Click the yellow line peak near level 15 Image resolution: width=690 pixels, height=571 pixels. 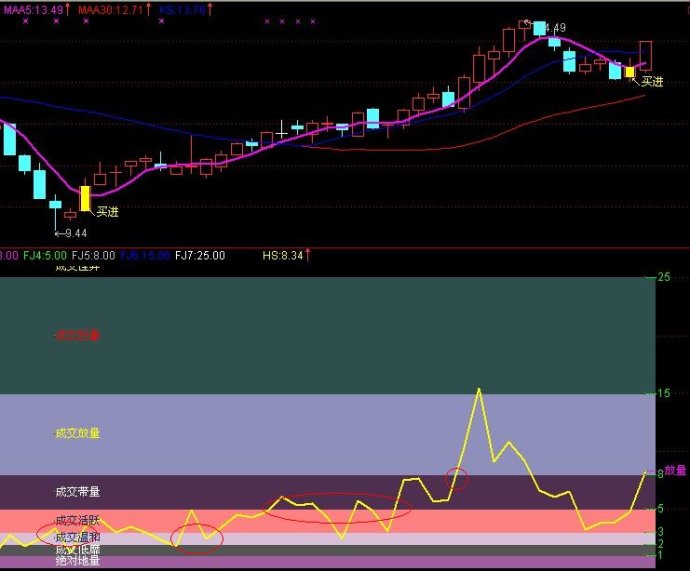(x=479, y=389)
